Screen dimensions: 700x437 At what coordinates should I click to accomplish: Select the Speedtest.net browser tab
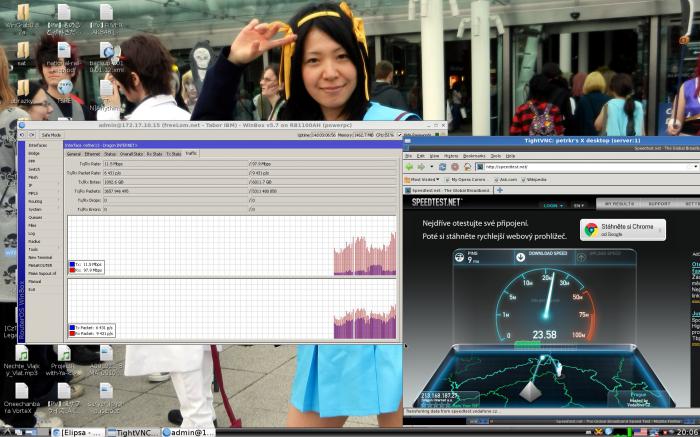[x=447, y=190]
